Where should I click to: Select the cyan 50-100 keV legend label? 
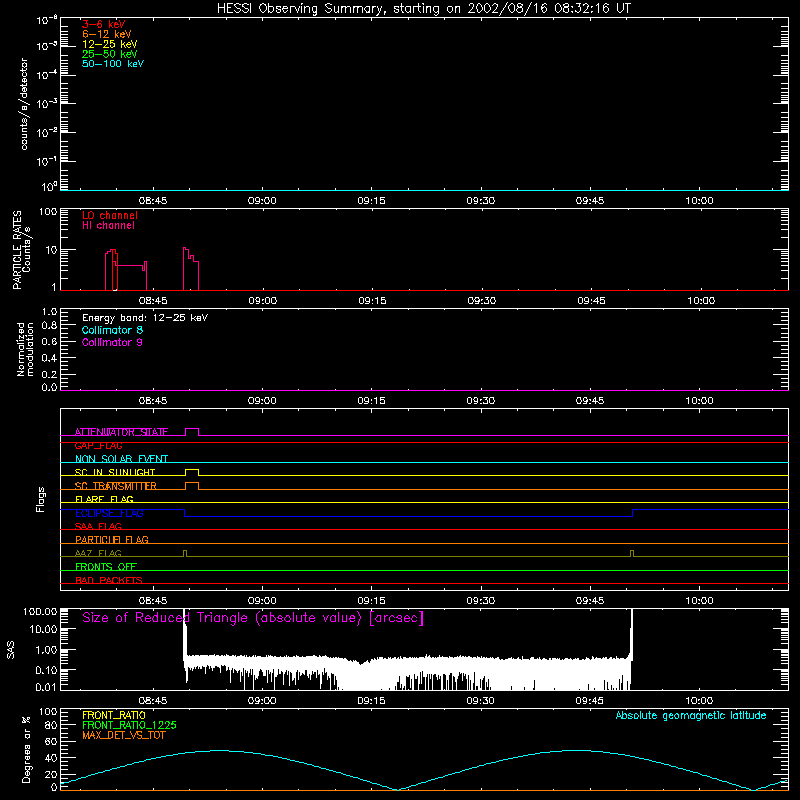113,64
